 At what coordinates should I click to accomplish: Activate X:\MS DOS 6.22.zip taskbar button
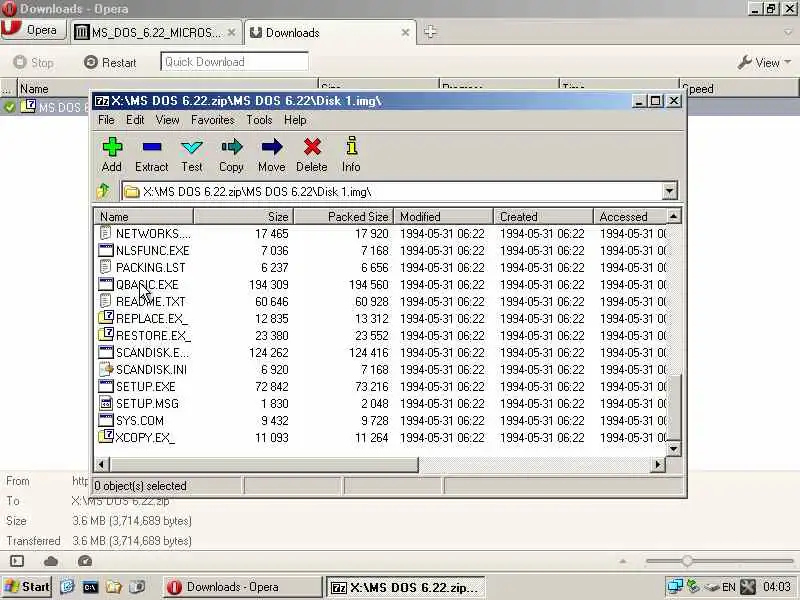coord(405,587)
